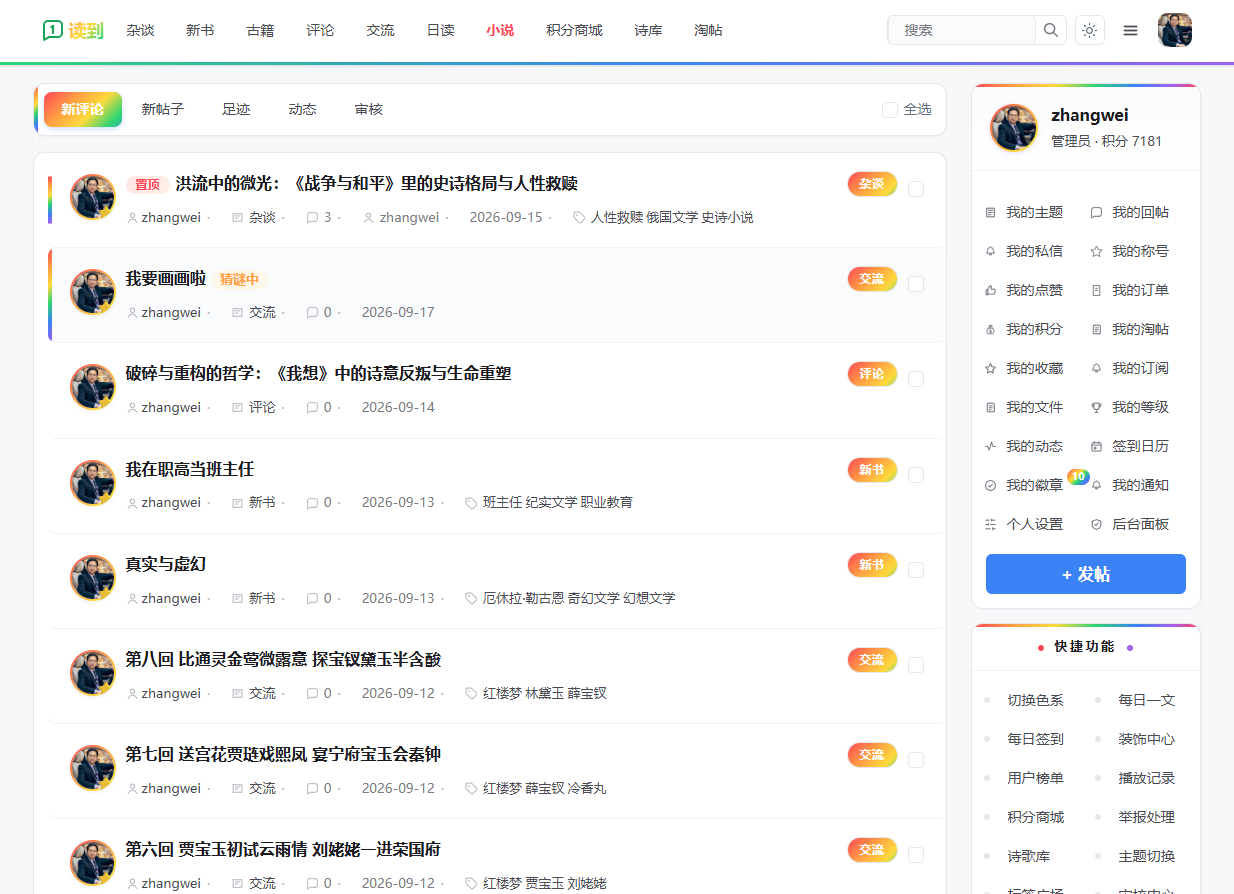Check the box for 破碎与重构的哲学 post

tap(916, 379)
